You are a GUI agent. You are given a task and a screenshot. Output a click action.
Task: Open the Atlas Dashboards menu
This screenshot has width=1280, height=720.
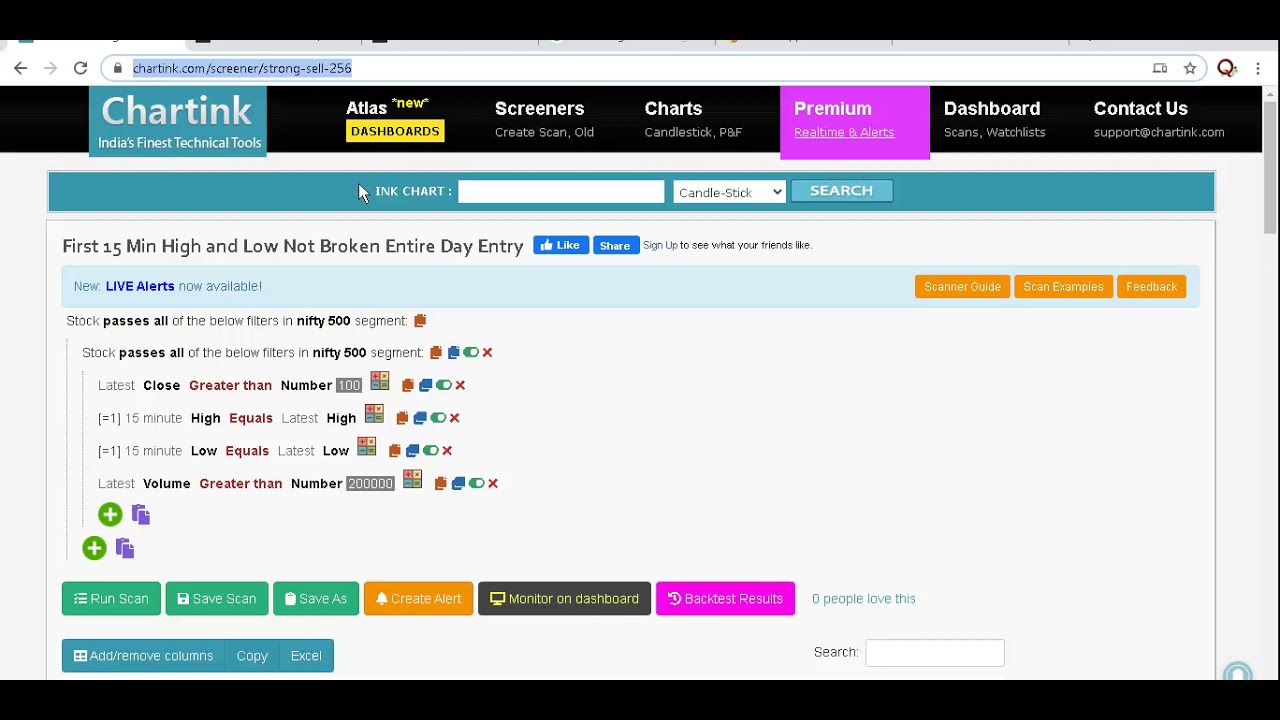[394, 119]
